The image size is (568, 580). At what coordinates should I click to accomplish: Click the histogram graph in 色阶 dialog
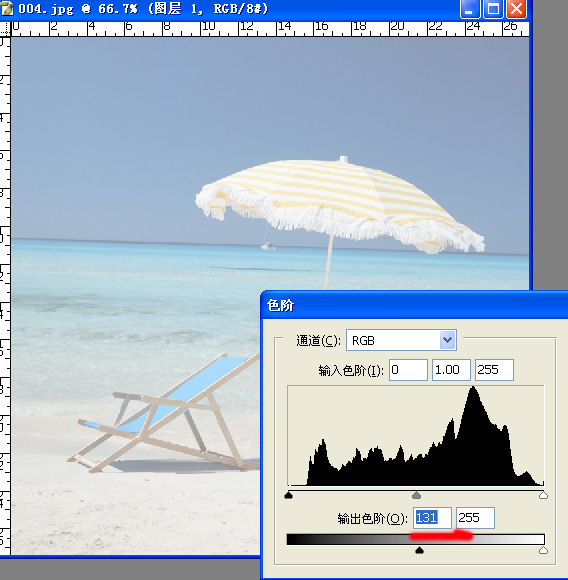point(416,436)
